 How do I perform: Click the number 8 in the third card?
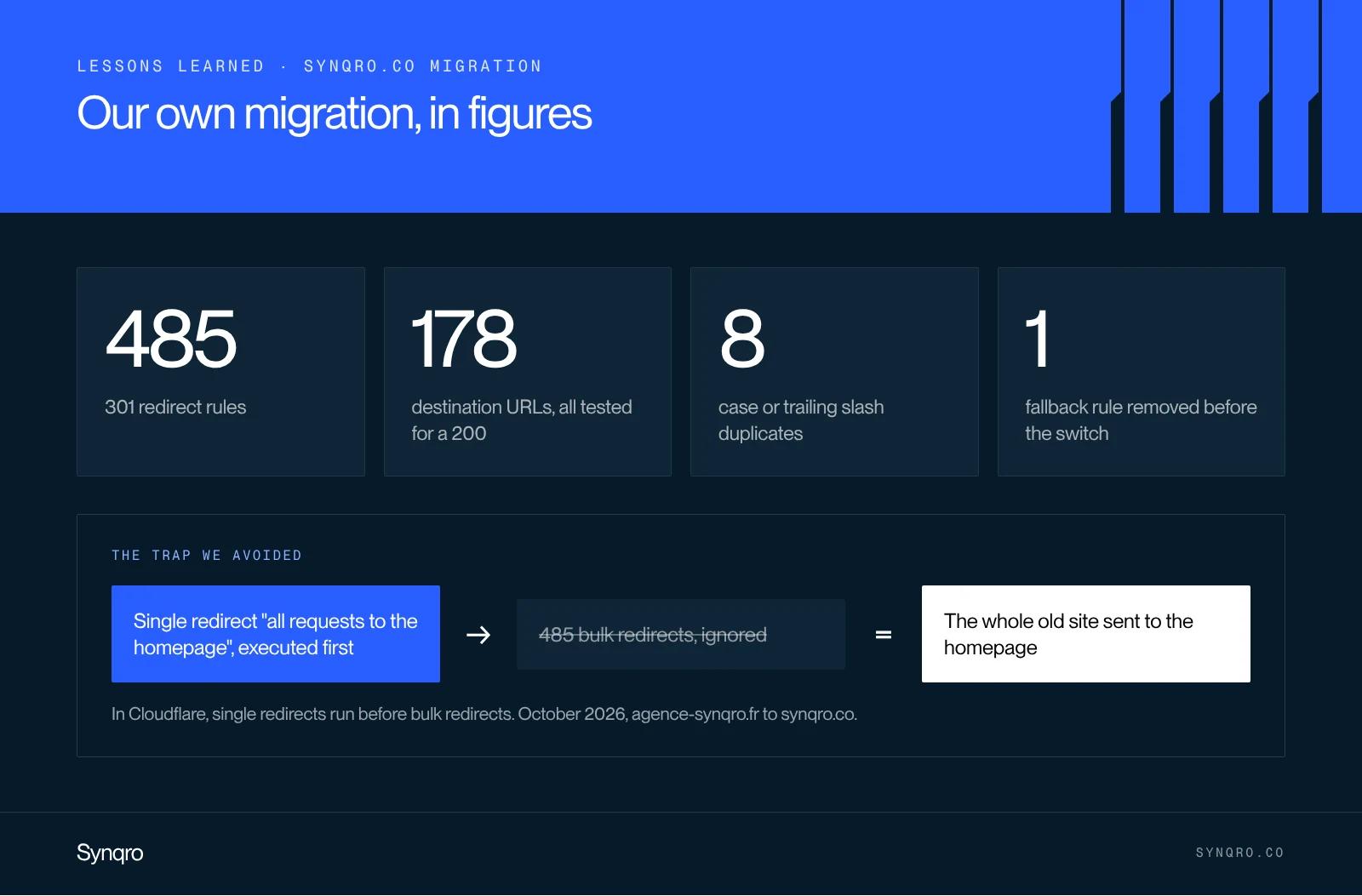coord(742,339)
